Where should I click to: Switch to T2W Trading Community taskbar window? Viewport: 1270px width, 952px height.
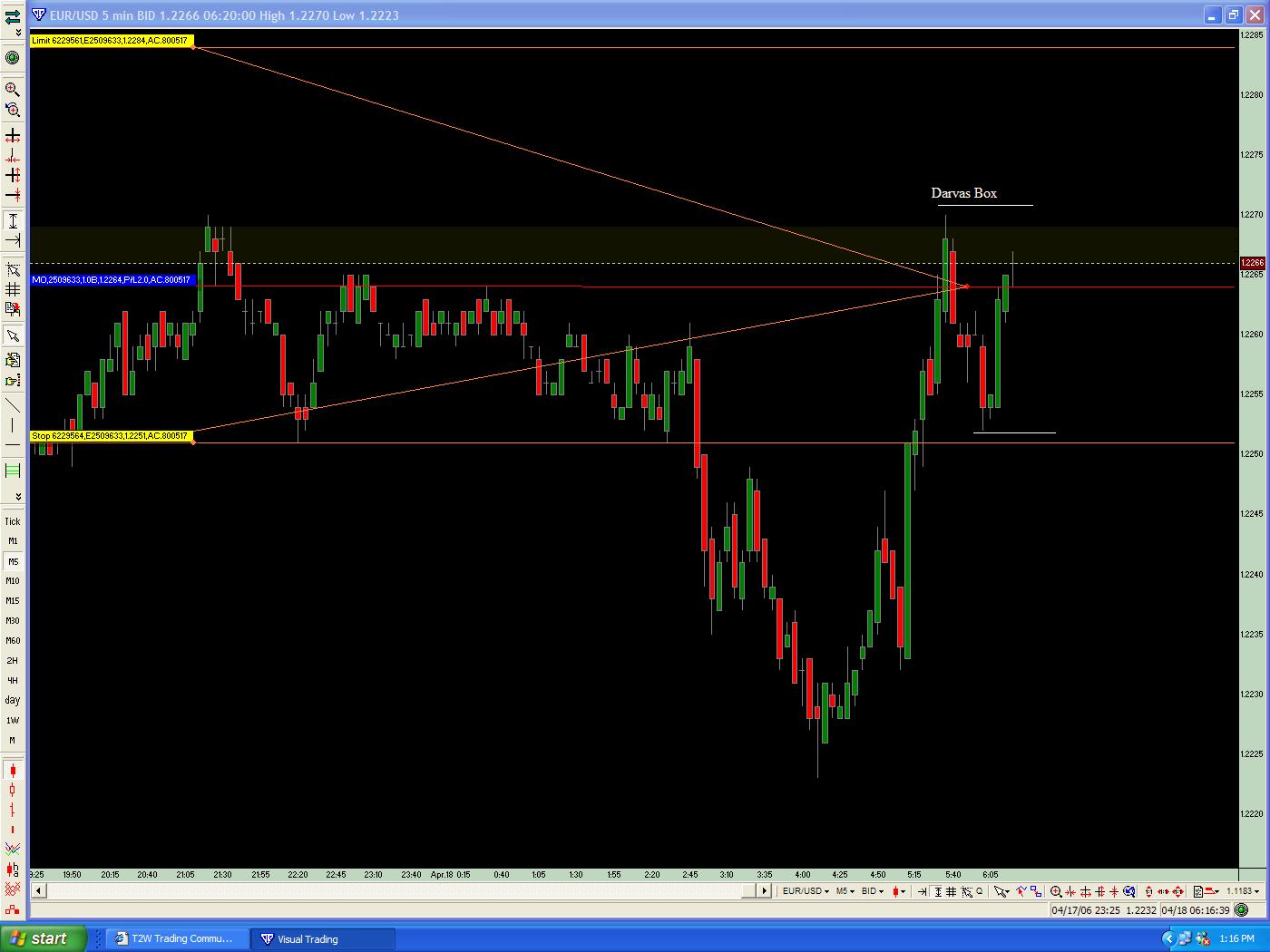pos(176,938)
